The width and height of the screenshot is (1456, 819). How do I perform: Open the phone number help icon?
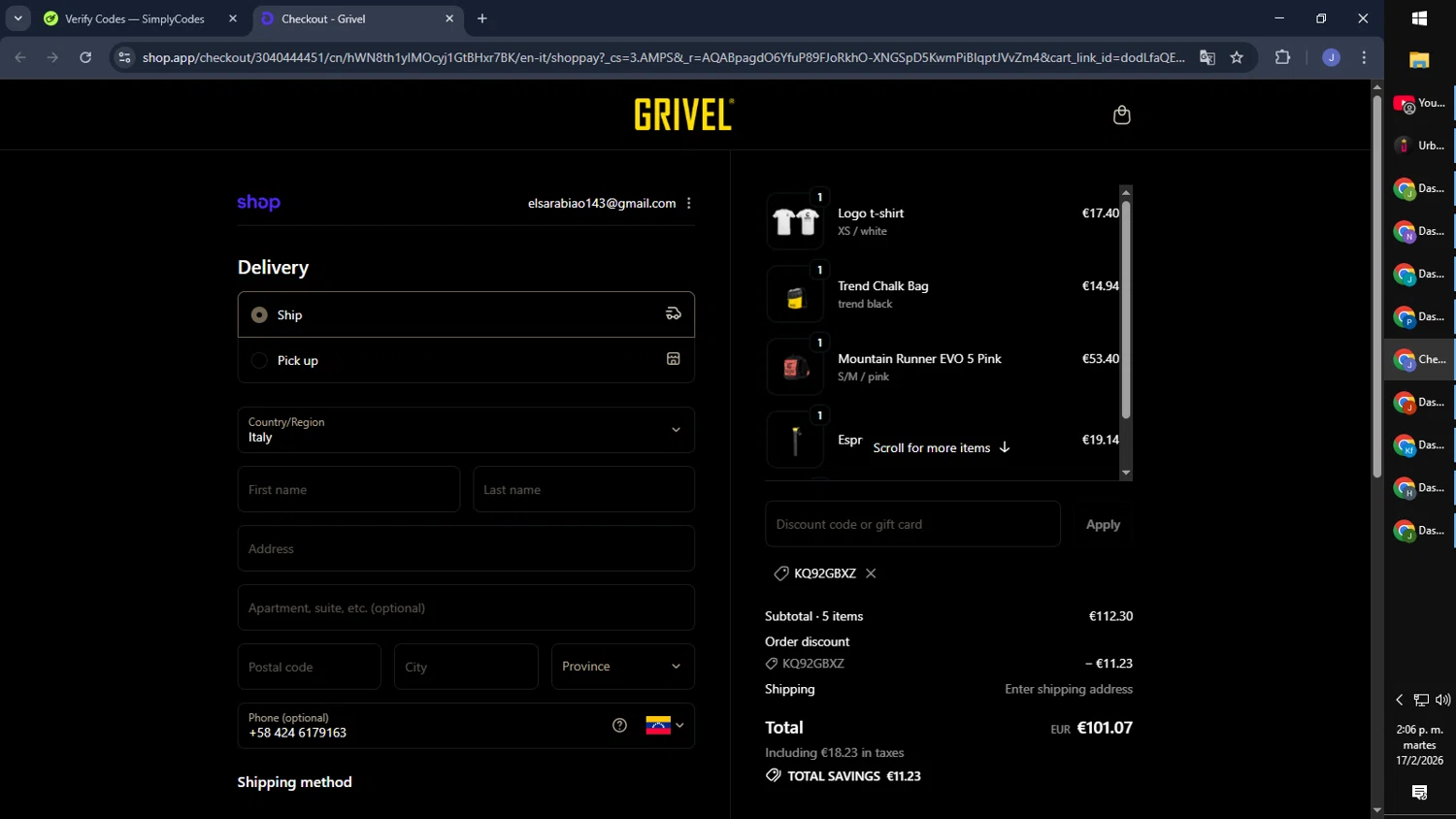pos(619,725)
